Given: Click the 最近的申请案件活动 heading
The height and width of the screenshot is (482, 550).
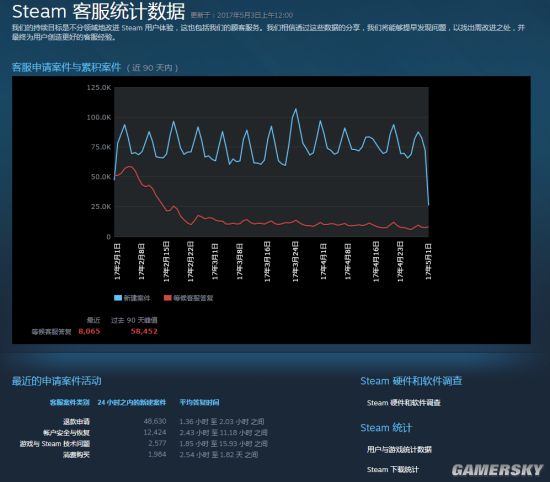Looking at the screenshot, I should click(x=56, y=381).
